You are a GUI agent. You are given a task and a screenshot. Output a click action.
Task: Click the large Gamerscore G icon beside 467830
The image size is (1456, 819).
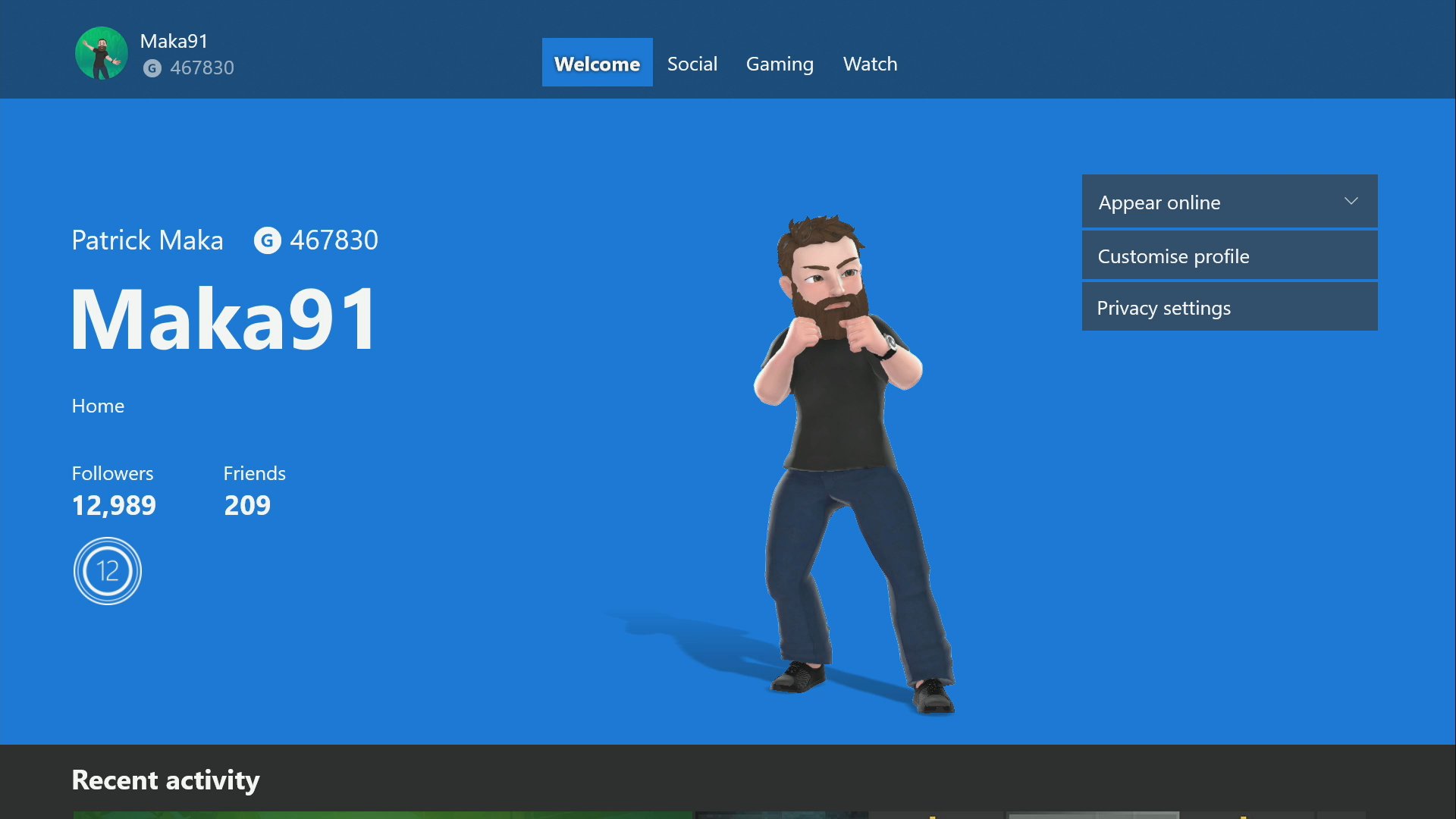click(267, 240)
